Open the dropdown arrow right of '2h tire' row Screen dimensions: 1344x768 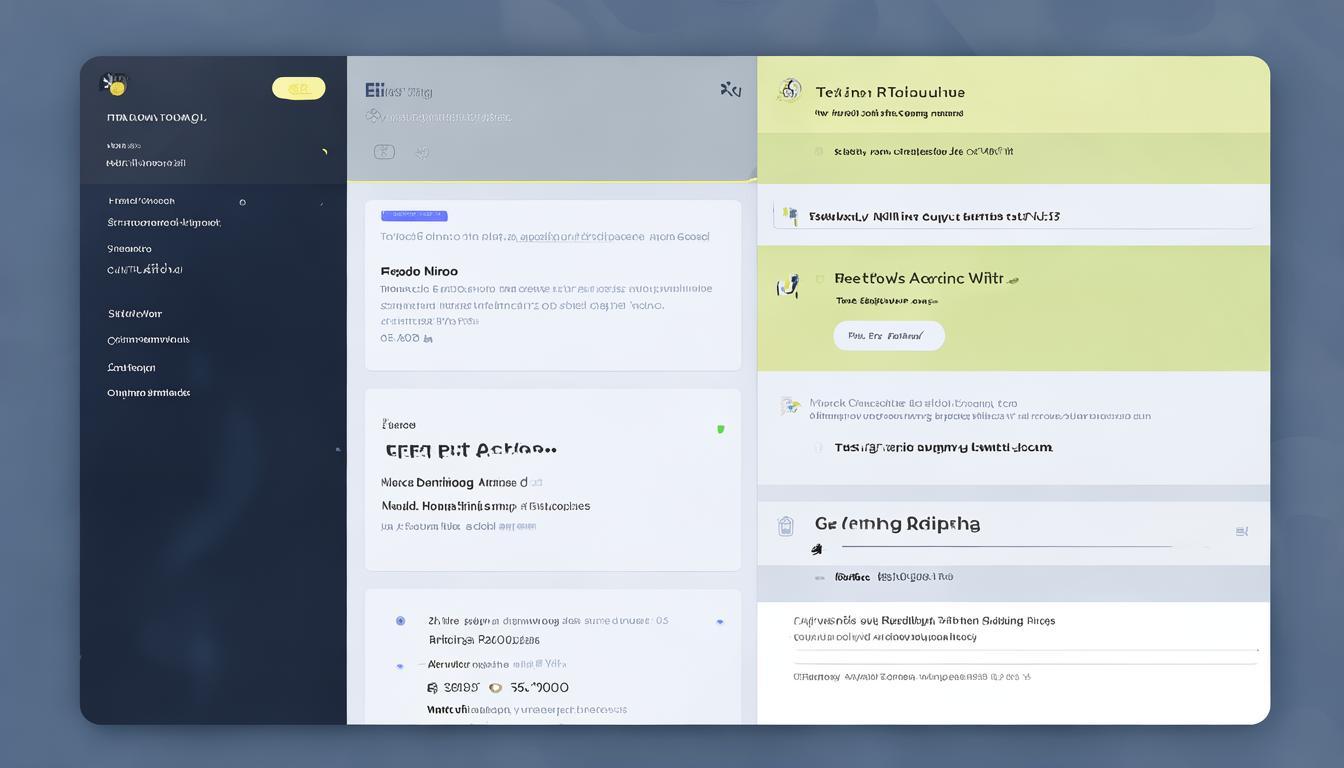[x=719, y=622]
